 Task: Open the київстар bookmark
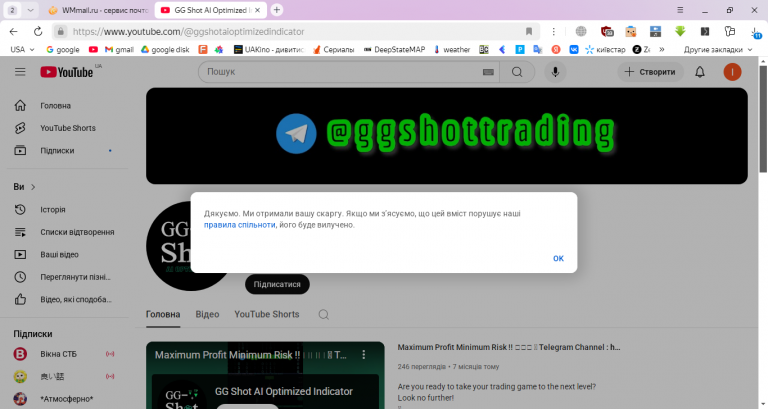pos(605,49)
